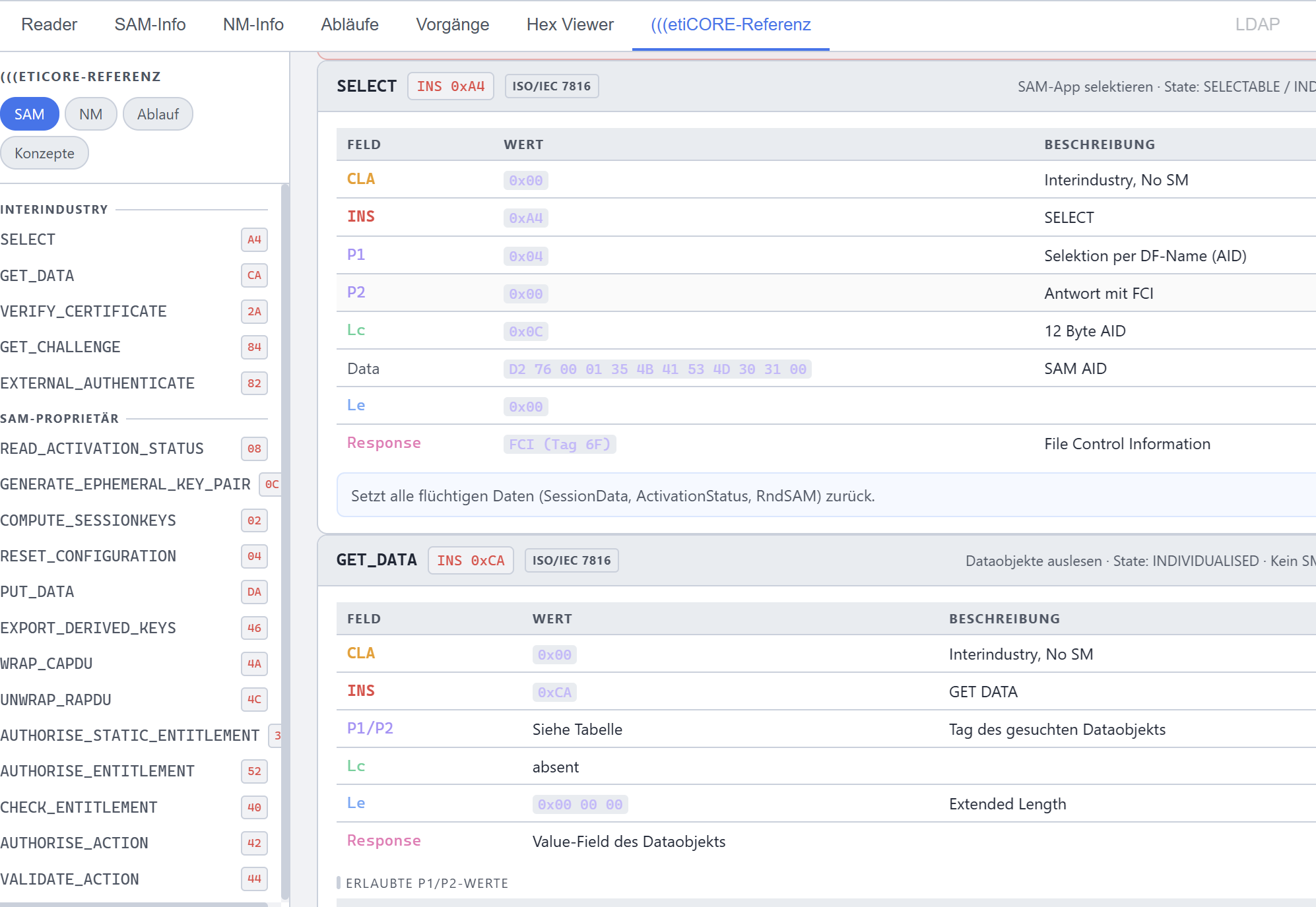
Task: Open VALIDATE_ACTION in sidebar list
Action: click(x=134, y=879)
